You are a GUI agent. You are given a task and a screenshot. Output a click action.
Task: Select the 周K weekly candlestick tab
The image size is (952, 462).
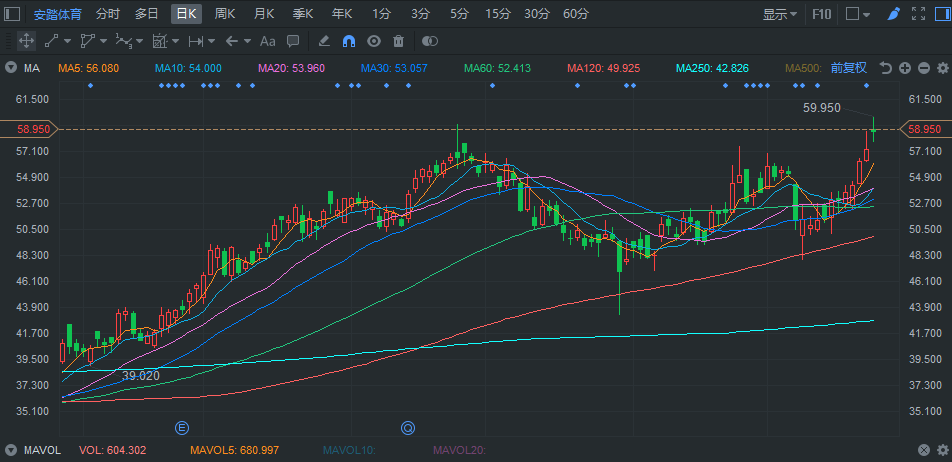225,14
